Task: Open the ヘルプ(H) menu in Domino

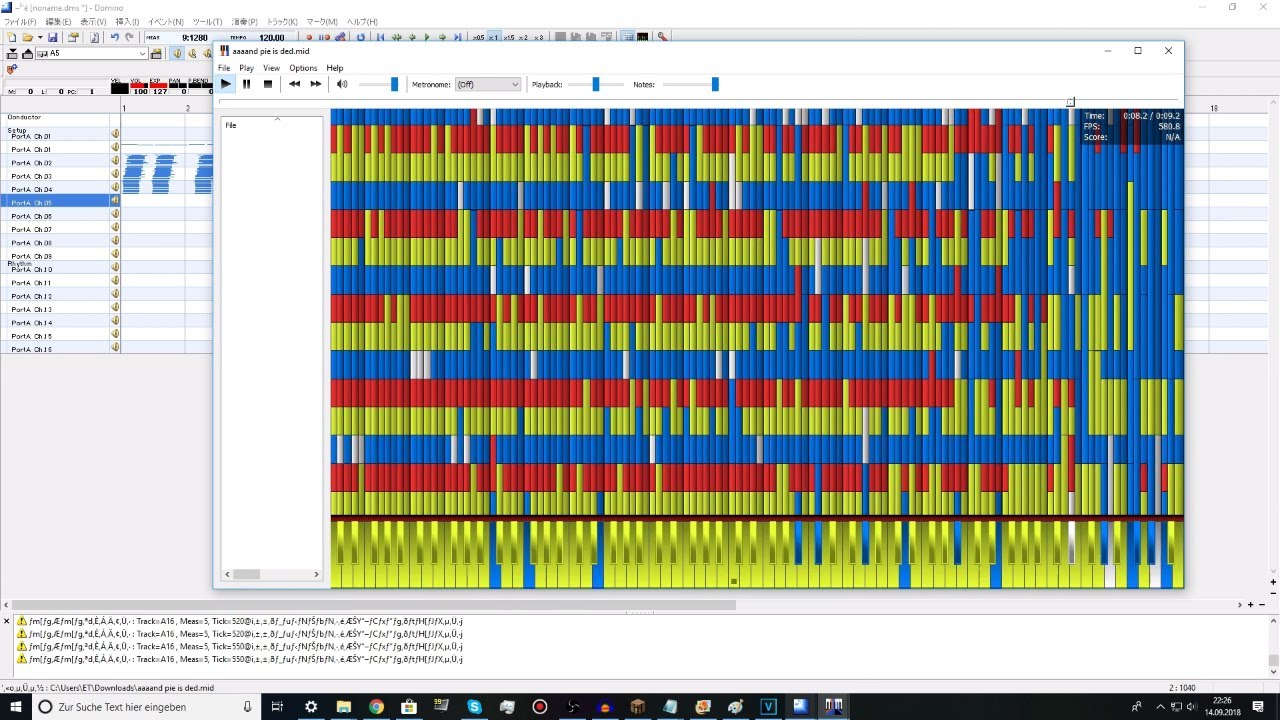Action: pyautogui.click(x=362, y=21)
